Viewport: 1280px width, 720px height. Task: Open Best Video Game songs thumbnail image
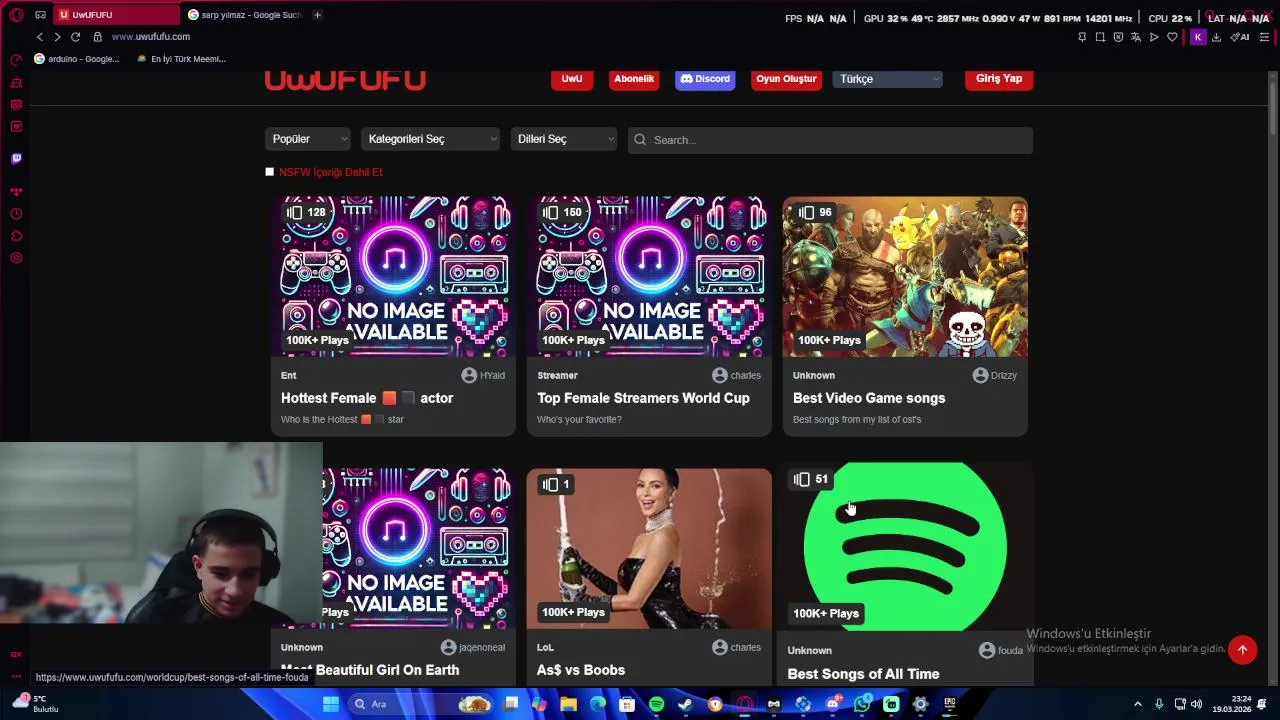click(x=905, y=276)
